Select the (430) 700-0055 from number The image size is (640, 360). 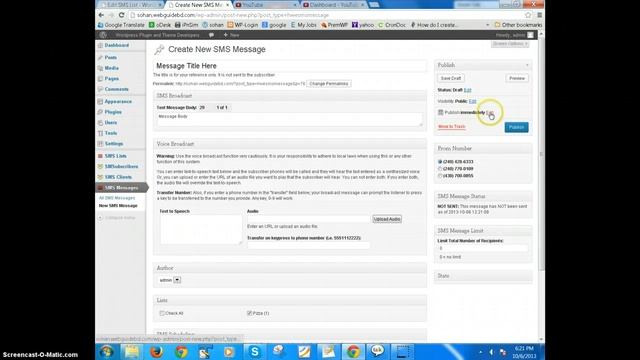[440, 176]
